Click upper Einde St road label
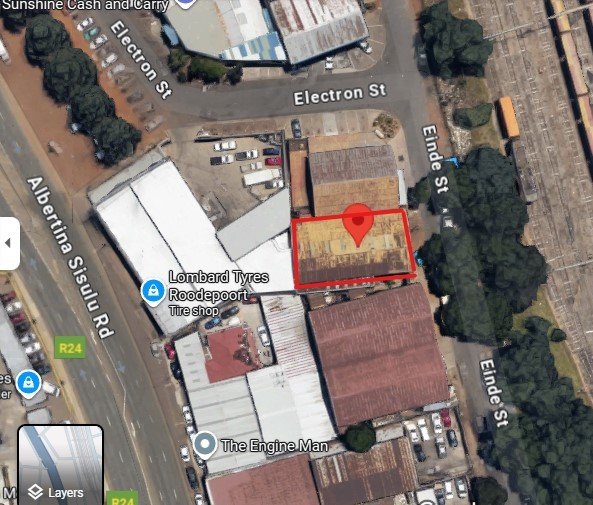This screenshot has width=593, height=505. coord(435,159)
